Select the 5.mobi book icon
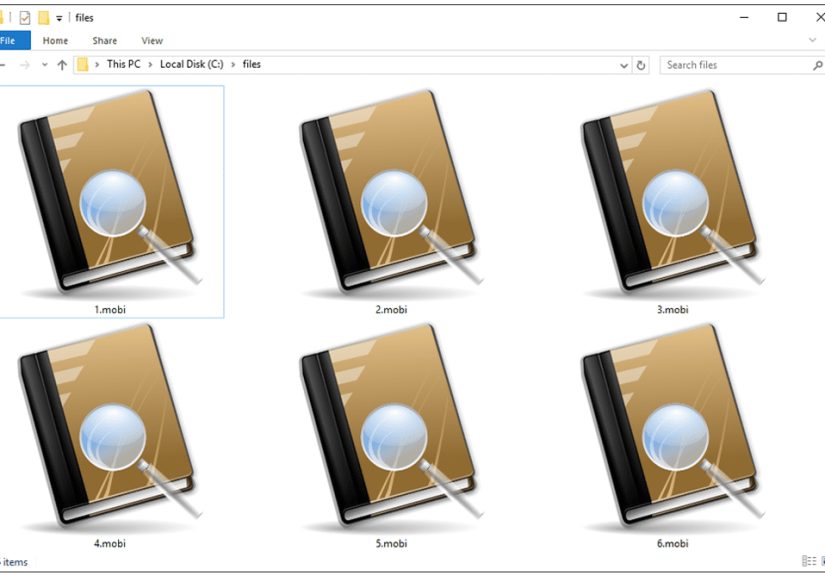This screenshot has height=575, width=825. point(391,427)
